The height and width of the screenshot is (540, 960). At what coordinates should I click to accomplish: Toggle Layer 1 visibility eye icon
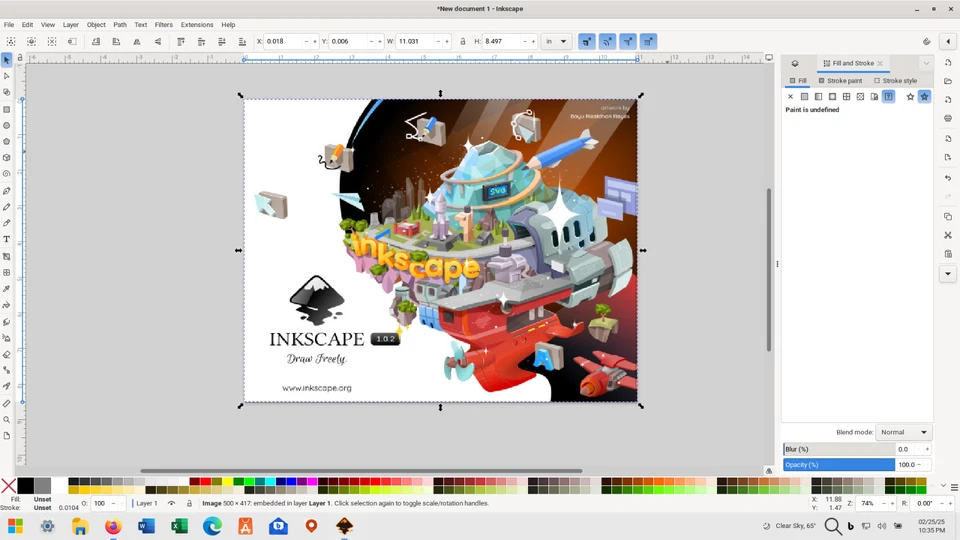171,504
